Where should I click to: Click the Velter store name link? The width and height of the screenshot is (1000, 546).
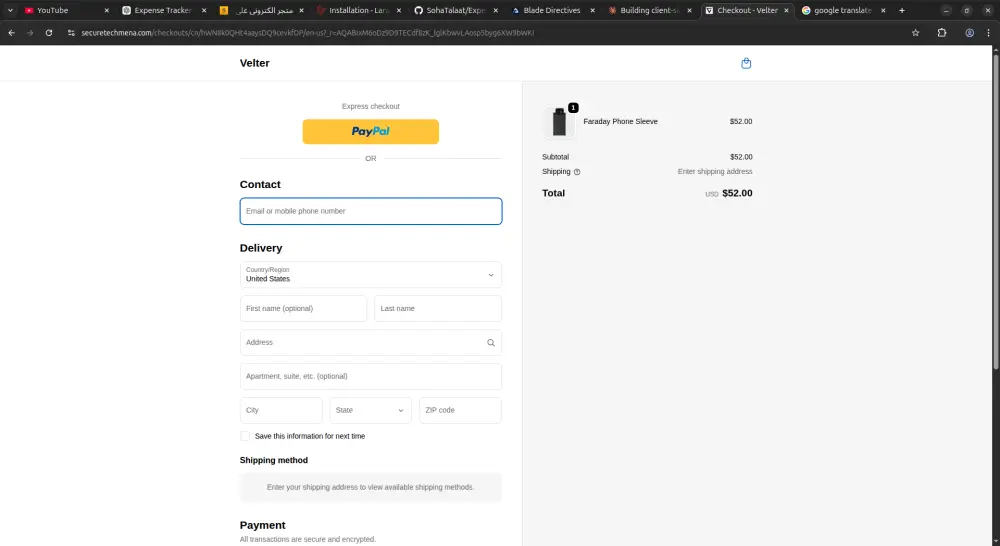click(255, 63)
